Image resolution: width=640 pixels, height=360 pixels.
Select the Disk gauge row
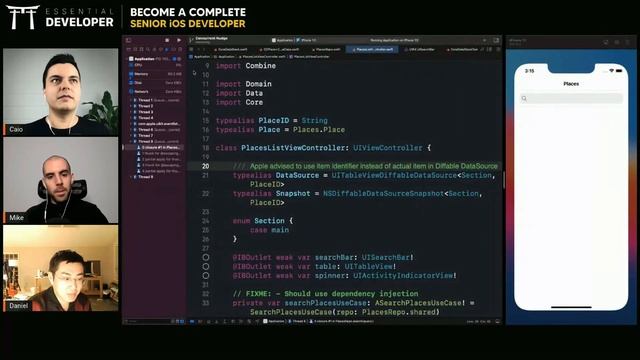coord(155,82)
